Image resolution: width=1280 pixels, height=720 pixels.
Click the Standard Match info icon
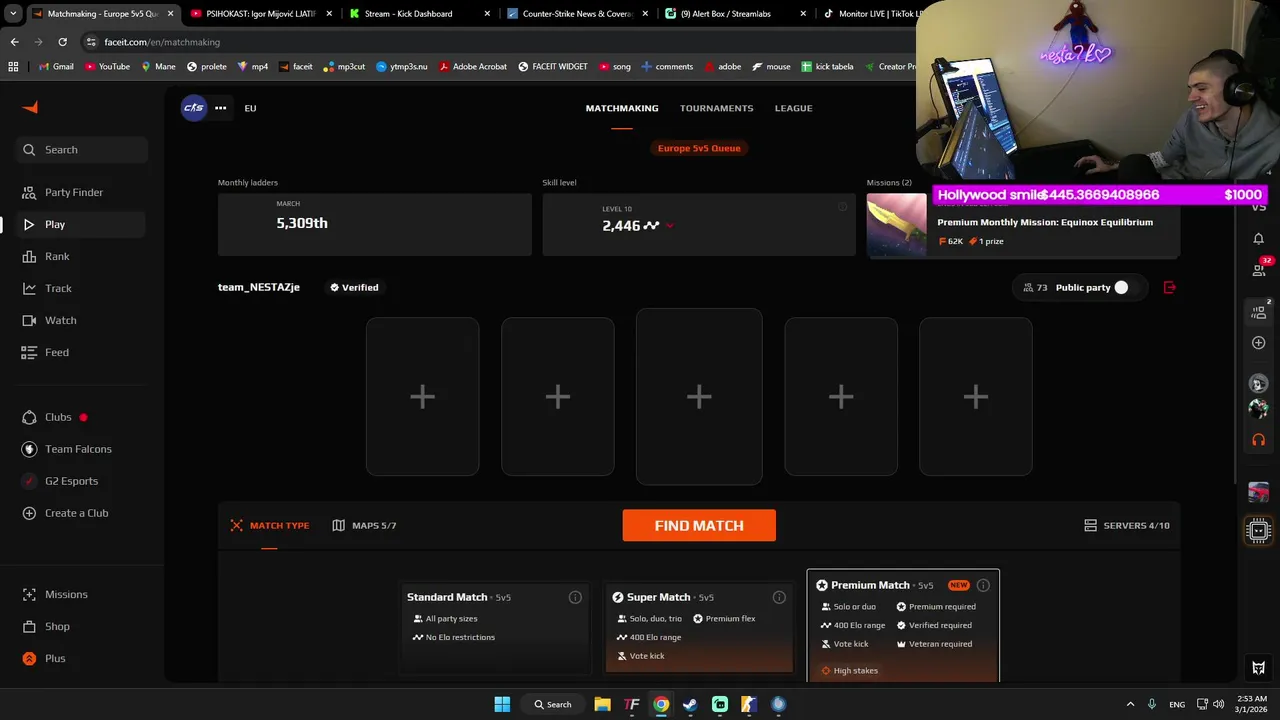[x=575, y=597]
